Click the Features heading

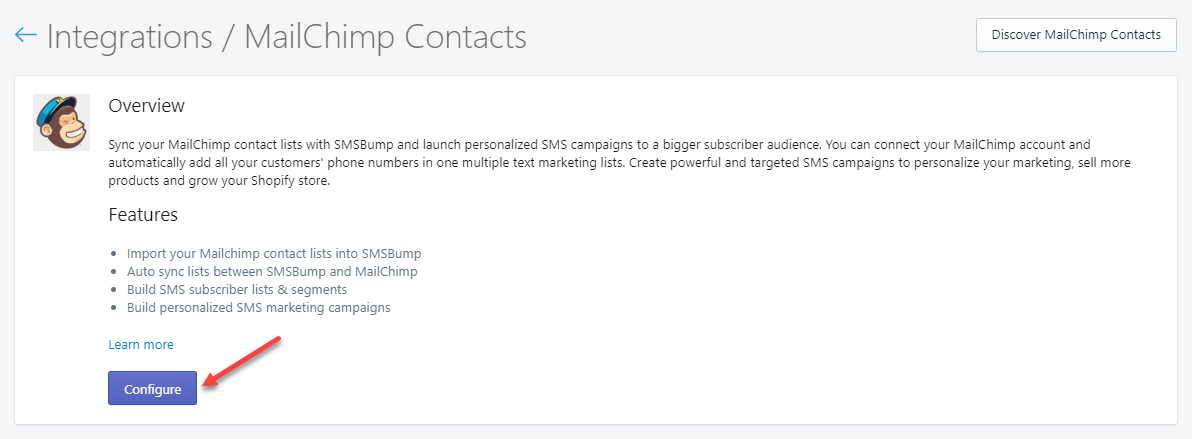click(143, 215)
